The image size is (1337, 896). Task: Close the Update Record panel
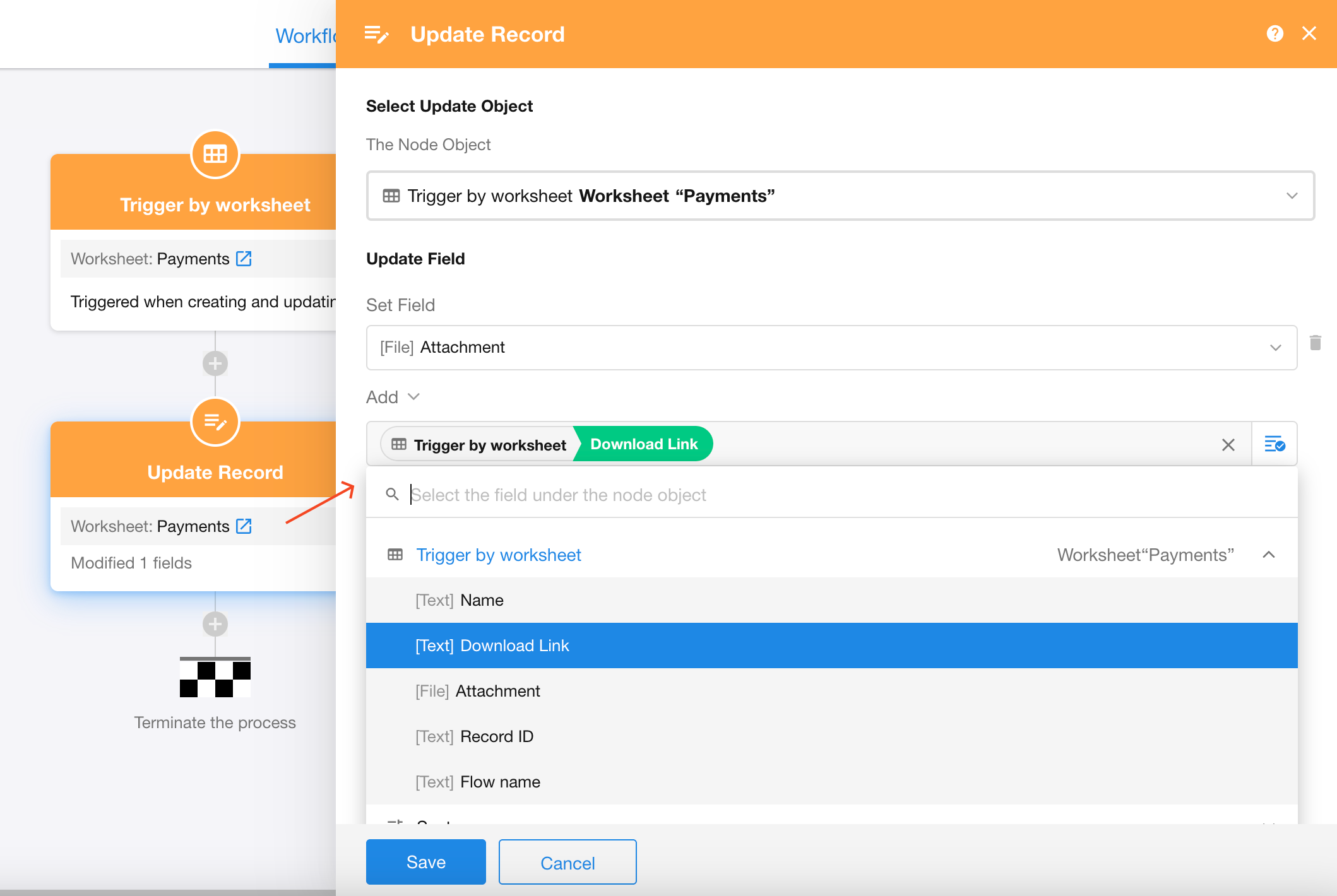(x=1309, y=33)
